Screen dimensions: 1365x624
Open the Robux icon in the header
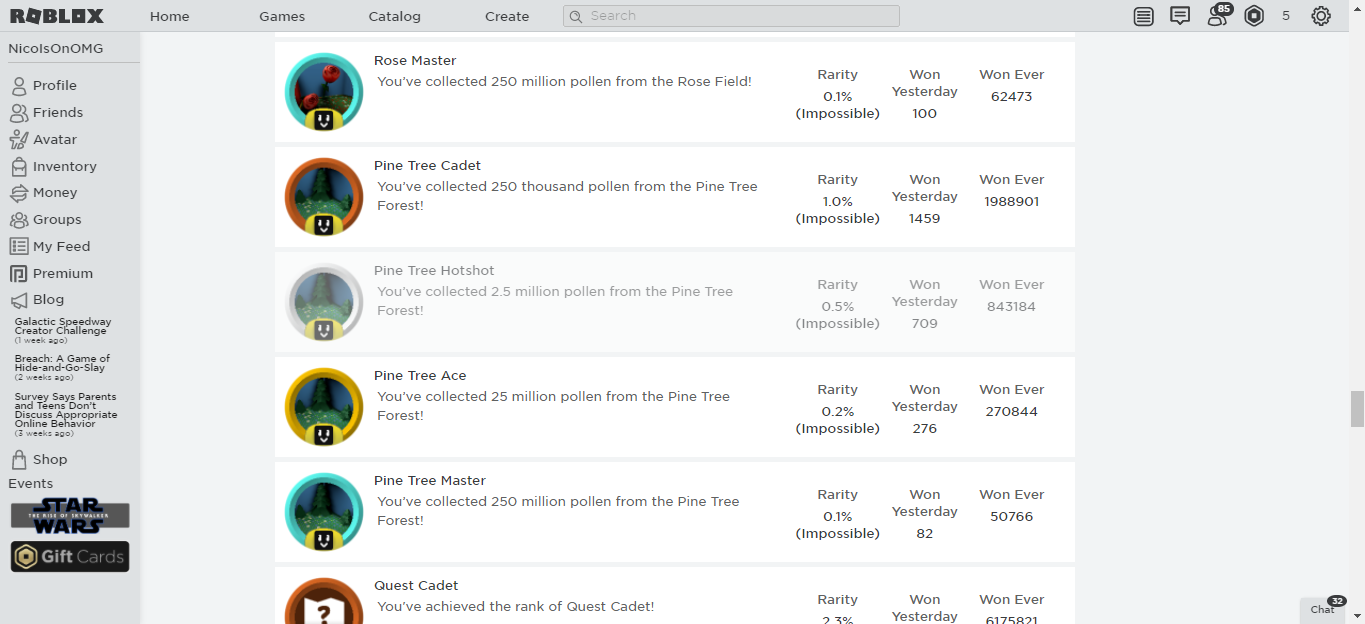[x=1254, y=16]
